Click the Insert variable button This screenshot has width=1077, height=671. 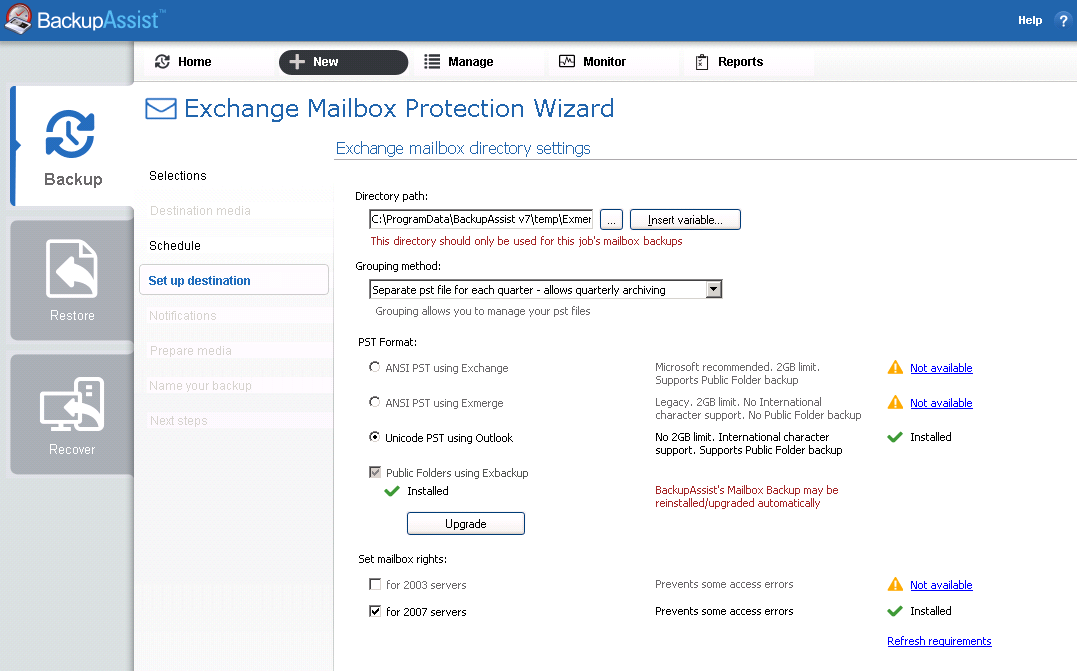pyautogui.click(x=685, y=220)
